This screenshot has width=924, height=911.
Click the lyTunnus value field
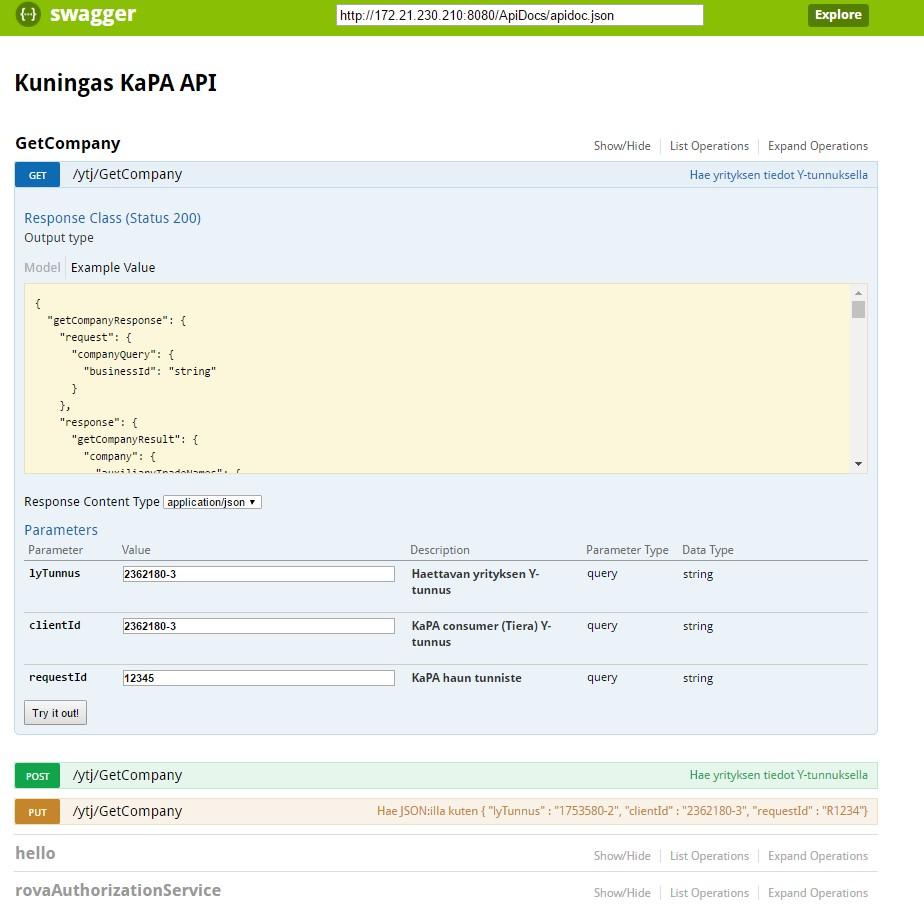click(259, 574)
